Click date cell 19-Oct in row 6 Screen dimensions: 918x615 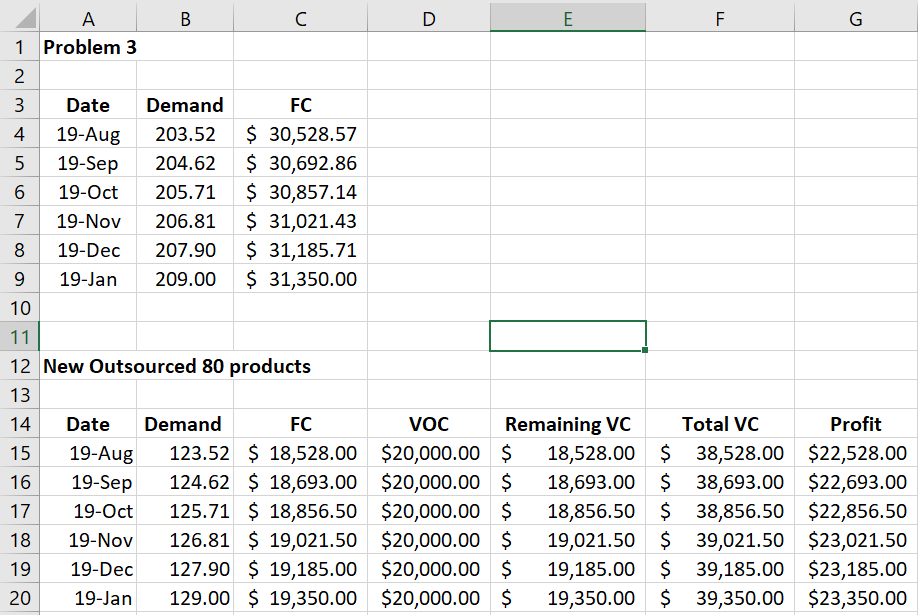click(88, 192)
